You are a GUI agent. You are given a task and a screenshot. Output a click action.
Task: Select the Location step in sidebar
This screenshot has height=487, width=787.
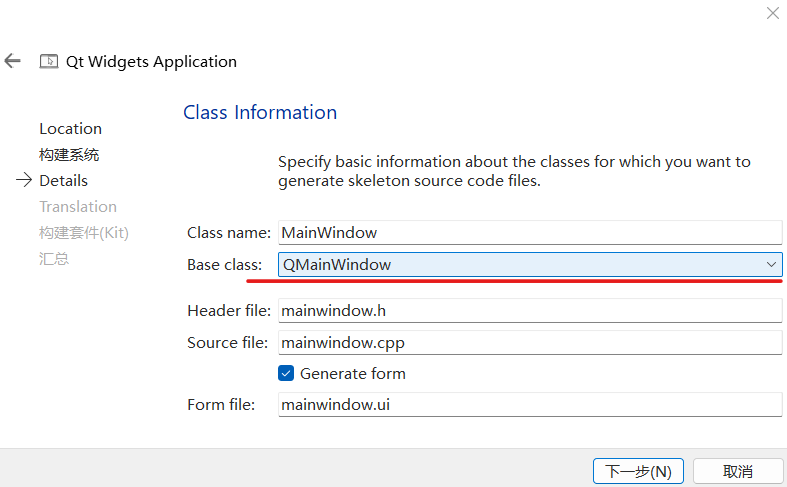[x=71, y=129]
